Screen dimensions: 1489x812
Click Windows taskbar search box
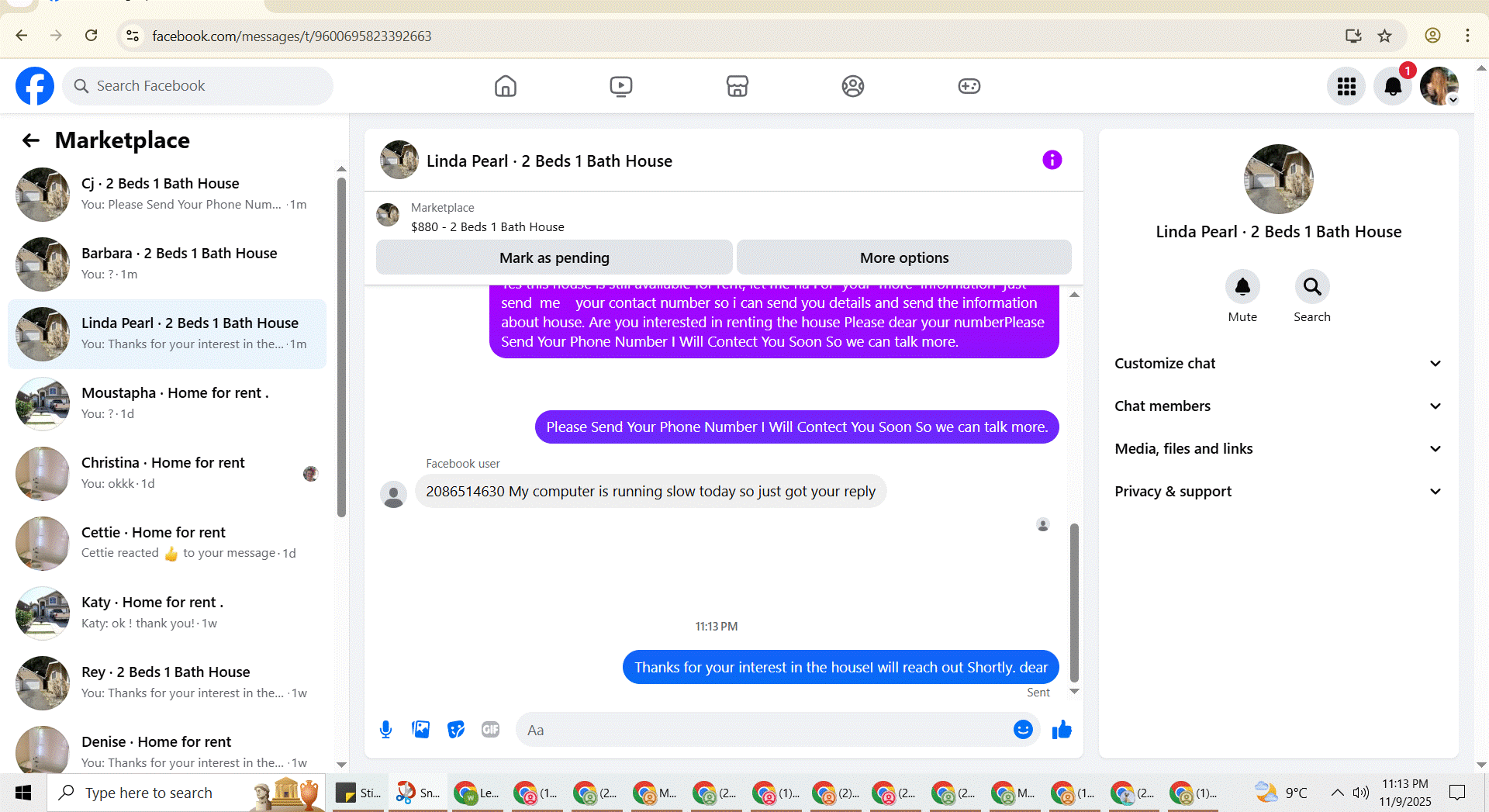coord(186,793)
